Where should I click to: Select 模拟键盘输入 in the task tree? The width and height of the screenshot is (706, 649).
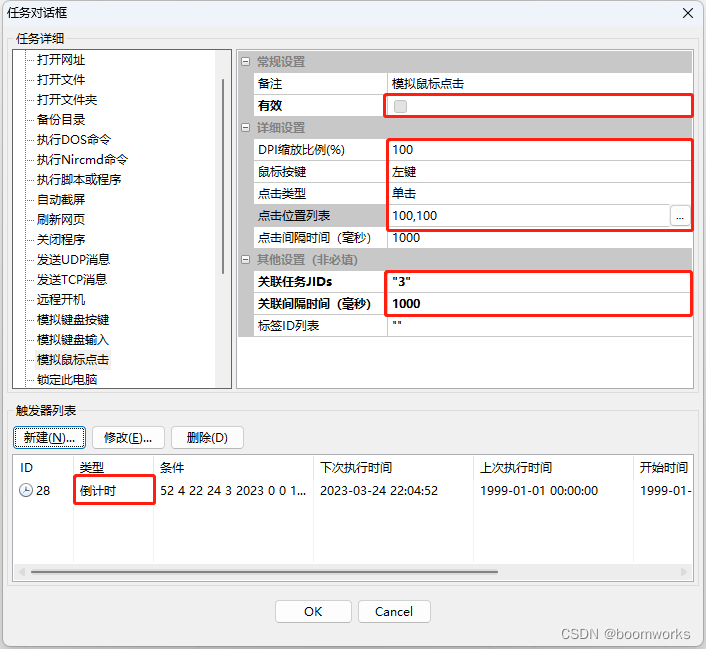73,339
